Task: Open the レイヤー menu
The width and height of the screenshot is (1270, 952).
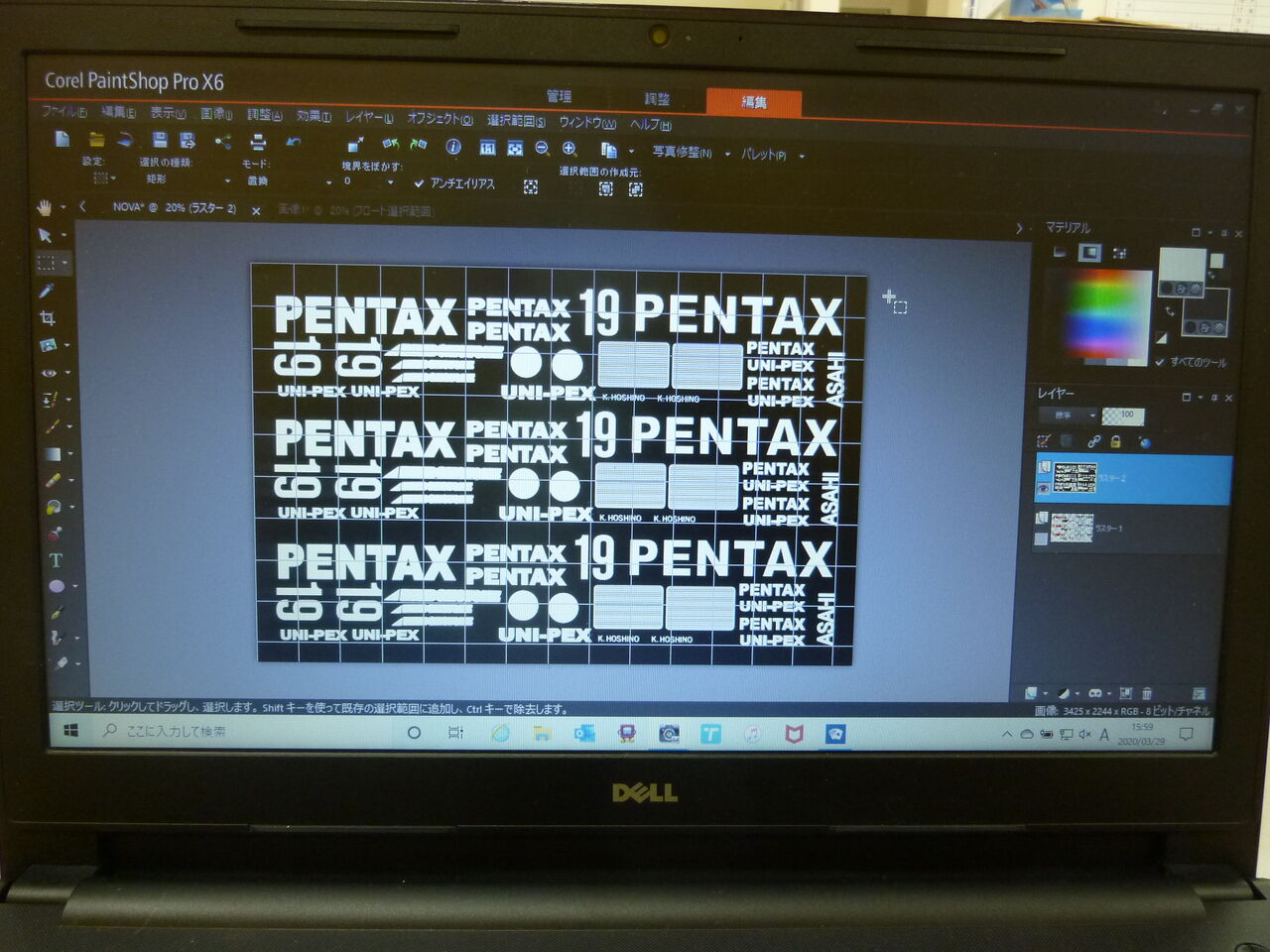Action: click(368, 118)
